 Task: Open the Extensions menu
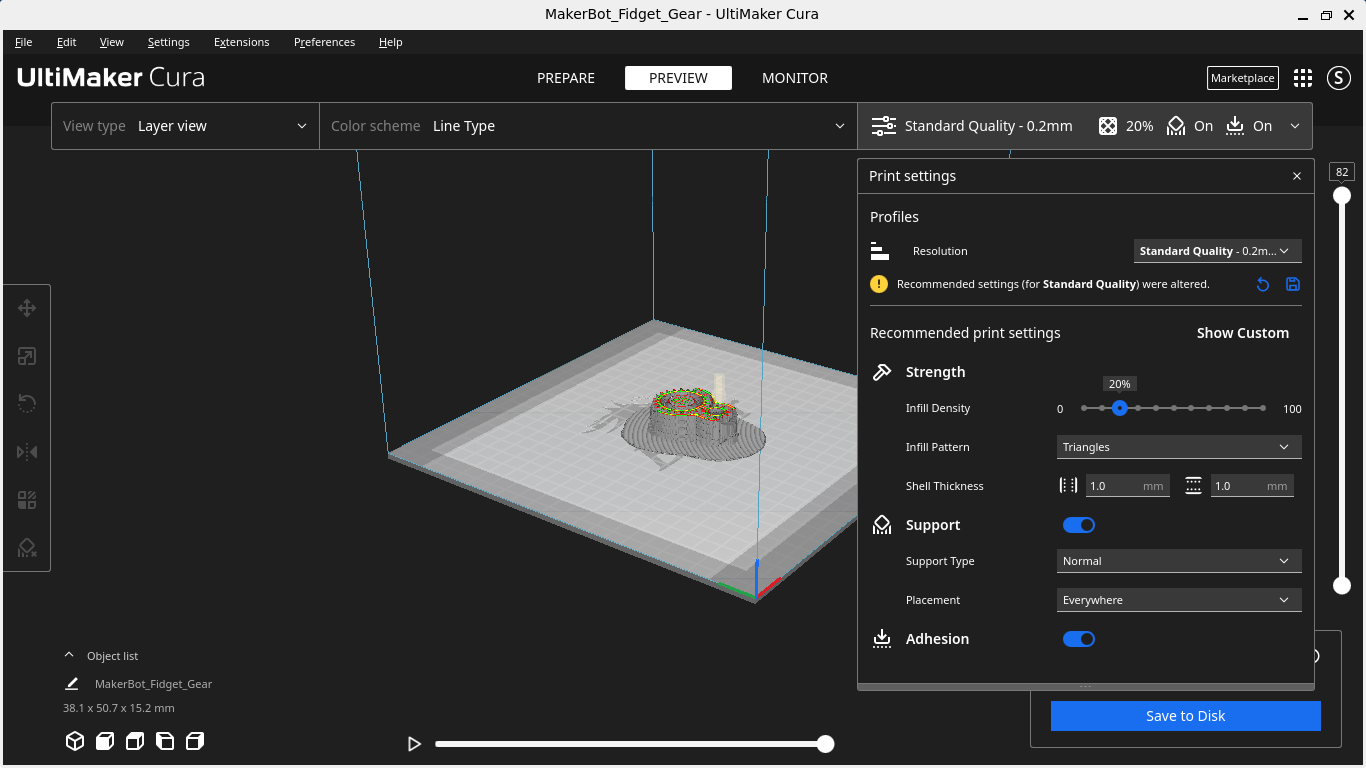[242, 42]
